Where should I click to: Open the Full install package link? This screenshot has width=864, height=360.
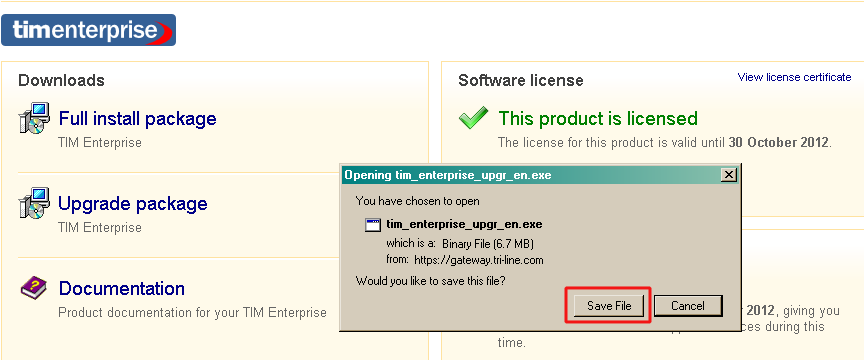click(x=137, y=119)
